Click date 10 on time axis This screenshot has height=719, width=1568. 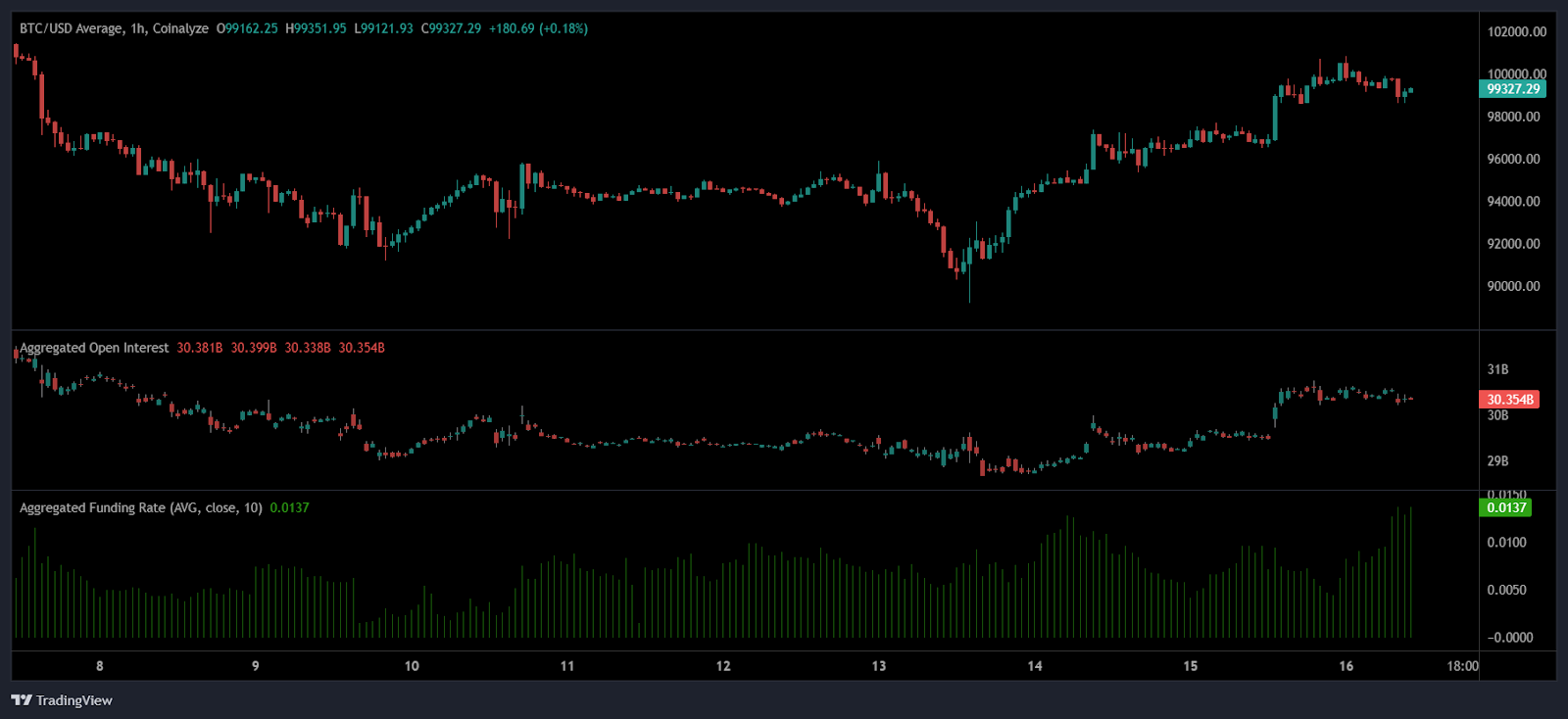tap(412, 666)
